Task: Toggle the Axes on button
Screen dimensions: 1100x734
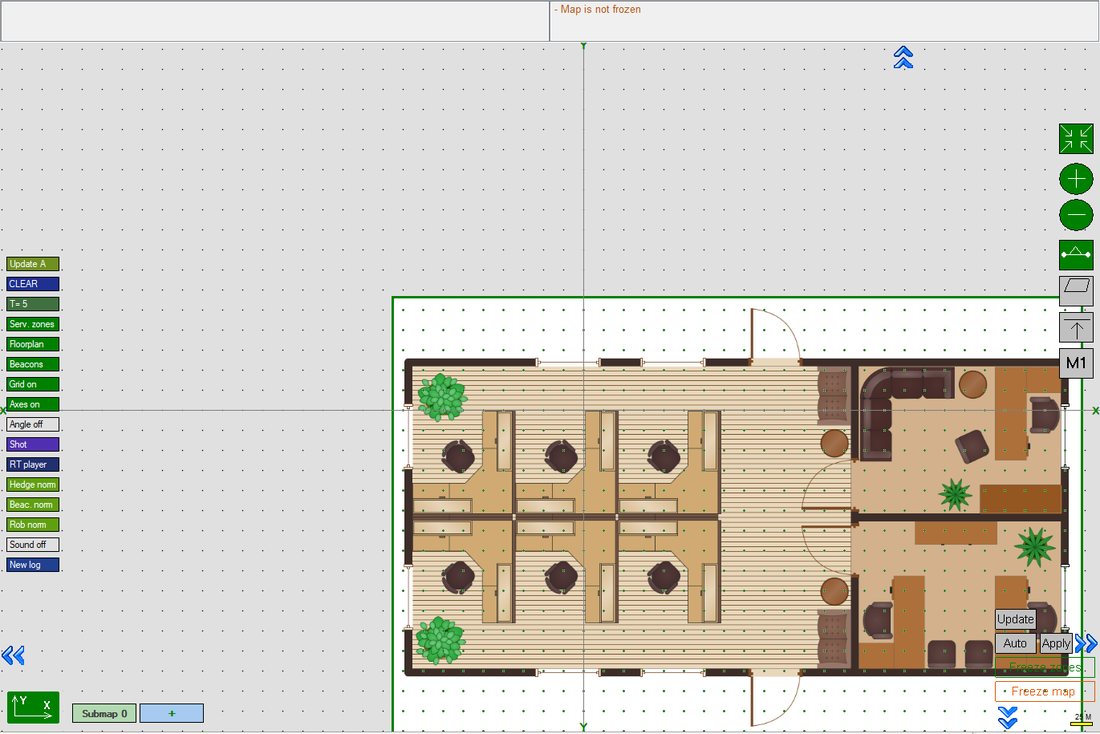Action: coord(33,404)
